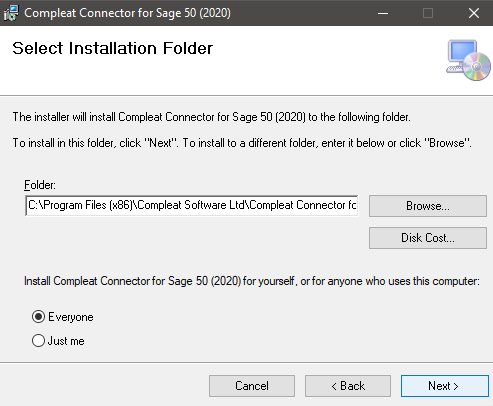
Task: Click the computer and disc setup graphic
Action: (468, 60)
